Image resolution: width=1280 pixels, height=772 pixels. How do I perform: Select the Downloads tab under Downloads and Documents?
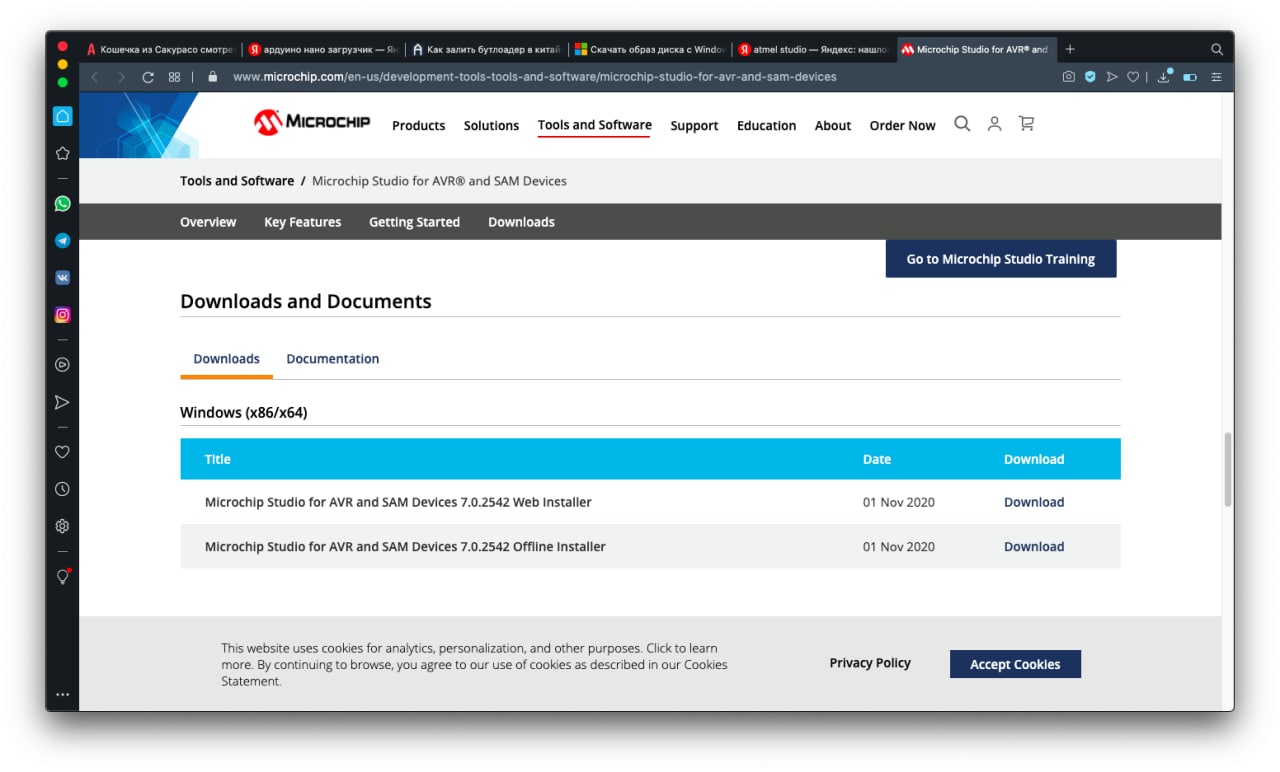[226, 358]
